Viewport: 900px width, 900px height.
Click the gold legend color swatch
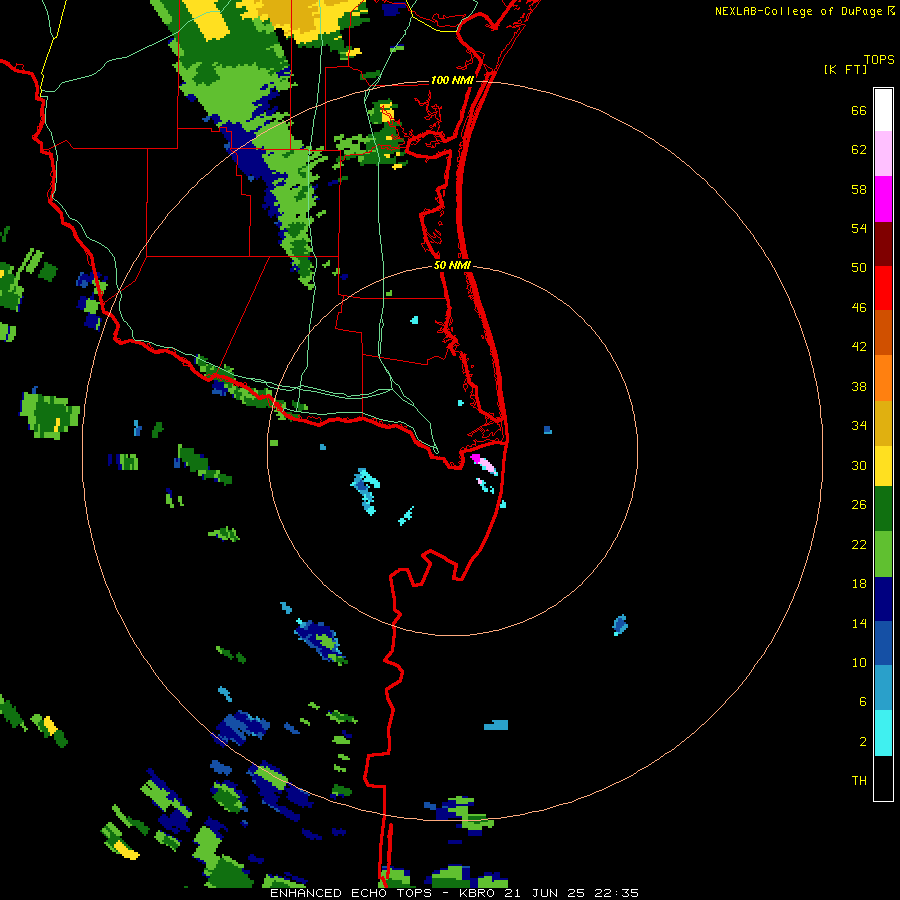883,423
